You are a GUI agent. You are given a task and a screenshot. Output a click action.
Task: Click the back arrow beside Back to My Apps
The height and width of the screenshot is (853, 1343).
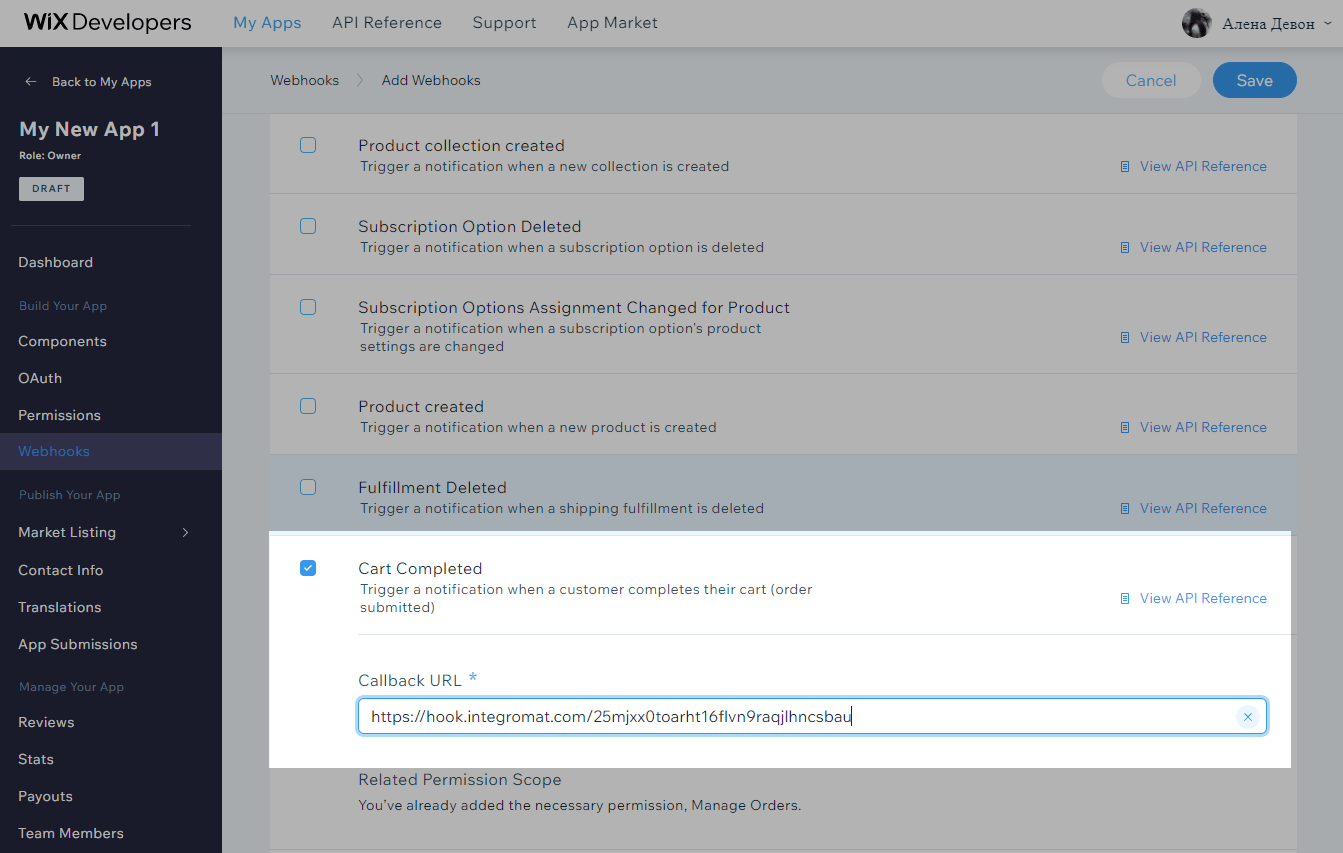pos(31,82)
